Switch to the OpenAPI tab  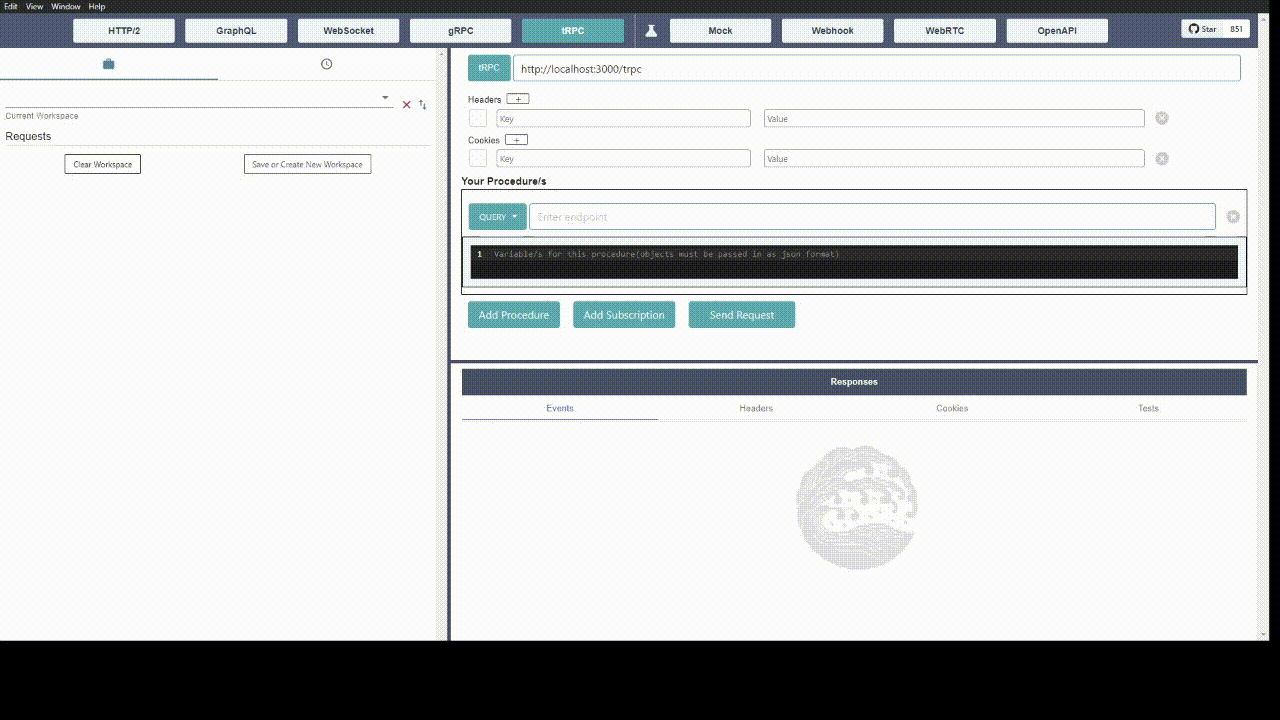click(x=1057, y=31)
